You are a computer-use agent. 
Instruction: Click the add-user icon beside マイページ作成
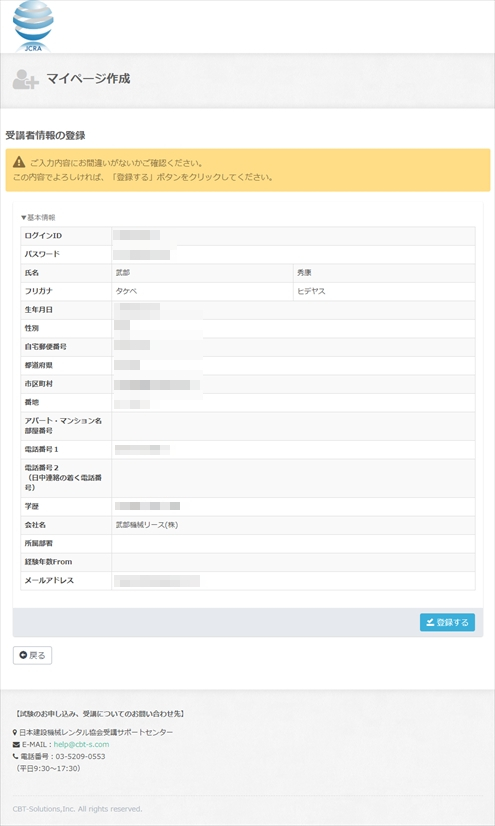pos(25,79)
